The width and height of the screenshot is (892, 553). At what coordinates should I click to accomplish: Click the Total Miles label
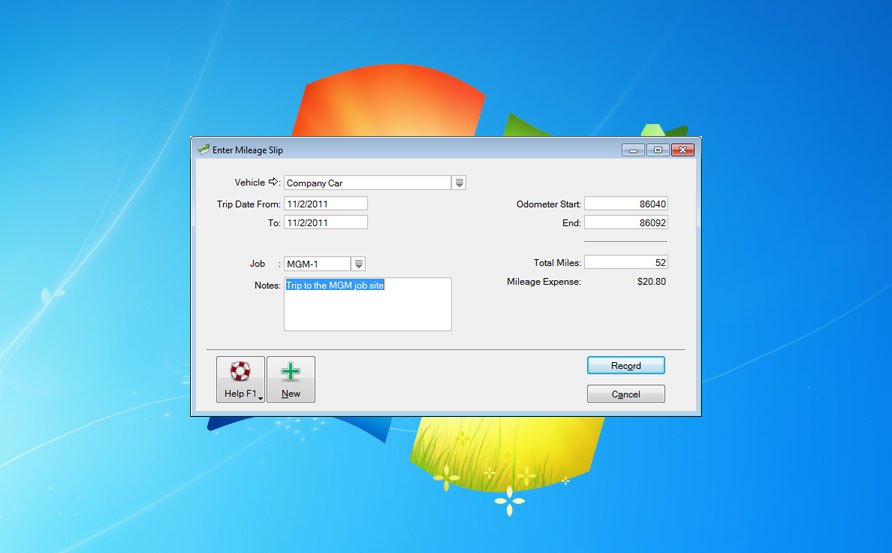(x=557, y=263)
